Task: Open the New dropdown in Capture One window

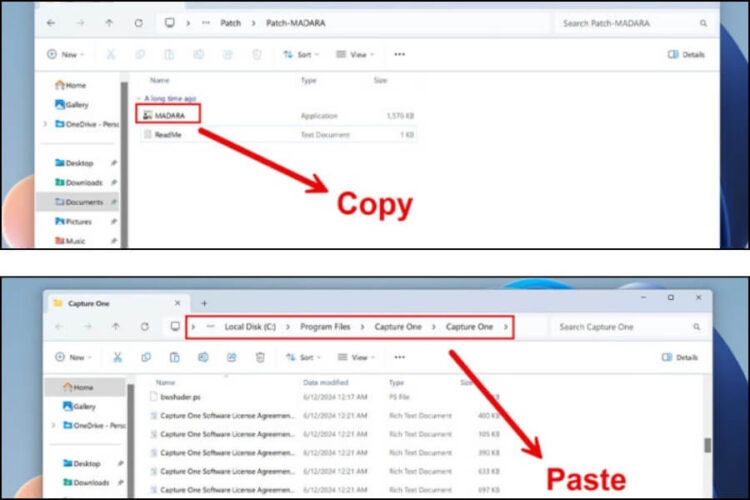Action: [73, 357]
